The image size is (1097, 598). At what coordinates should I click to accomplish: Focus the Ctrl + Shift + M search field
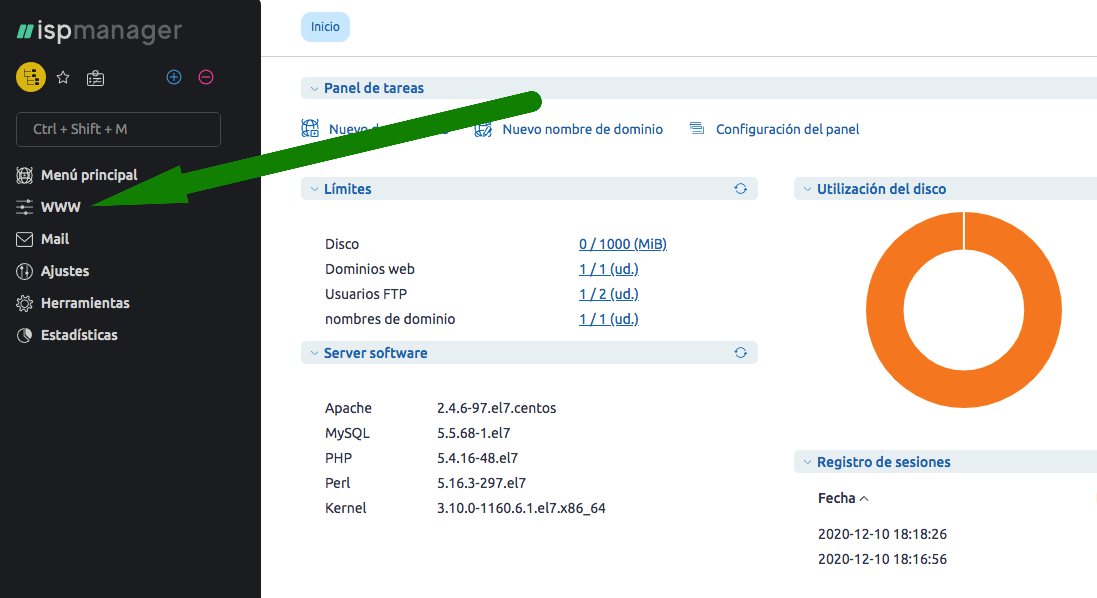118,129
